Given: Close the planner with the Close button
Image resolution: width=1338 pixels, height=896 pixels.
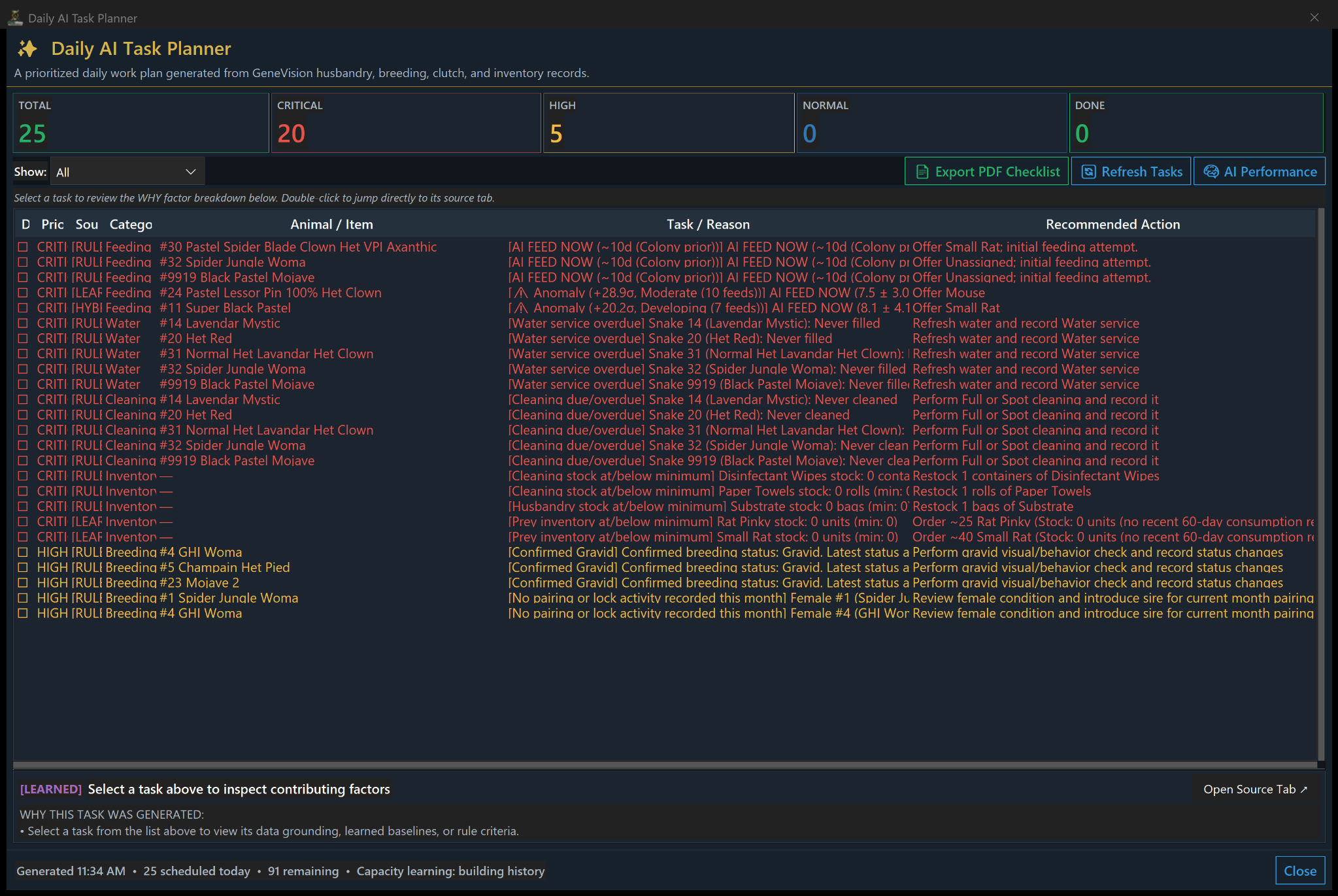Looking at the screenshot, I should (x=1300, y=871).
